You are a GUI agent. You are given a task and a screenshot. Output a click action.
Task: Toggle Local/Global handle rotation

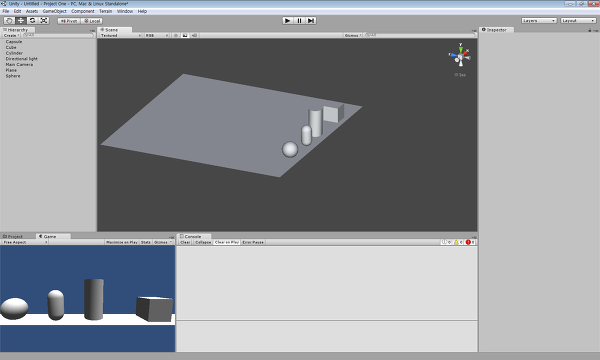click(x=91, y=21)
